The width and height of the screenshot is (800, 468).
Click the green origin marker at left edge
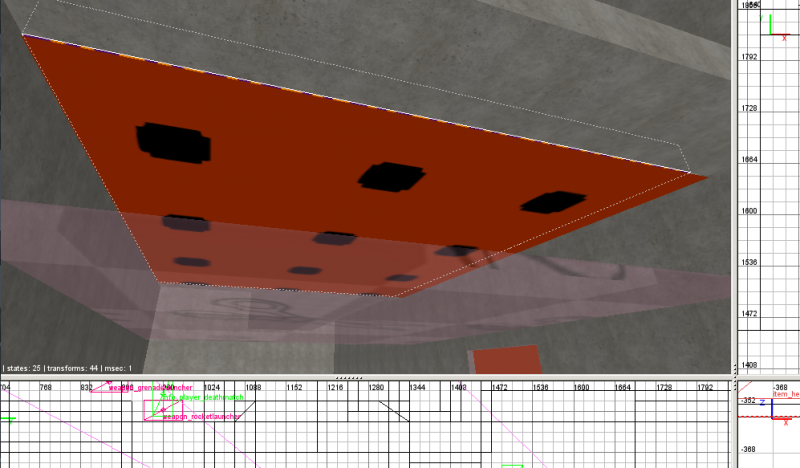click(x=7, y=418)
